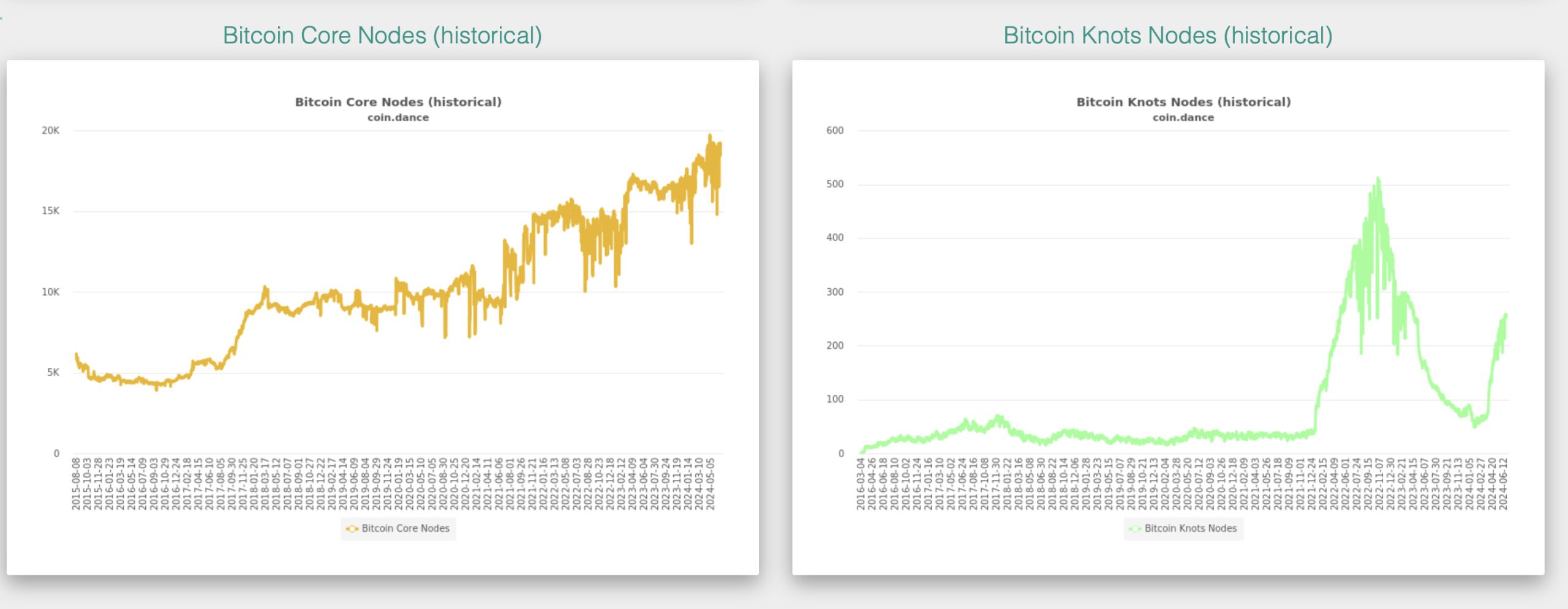The height and width of the screenshot is (609, 1568).
Task: Click the 5K label on Core chart axis
Action: coord(53,373)
